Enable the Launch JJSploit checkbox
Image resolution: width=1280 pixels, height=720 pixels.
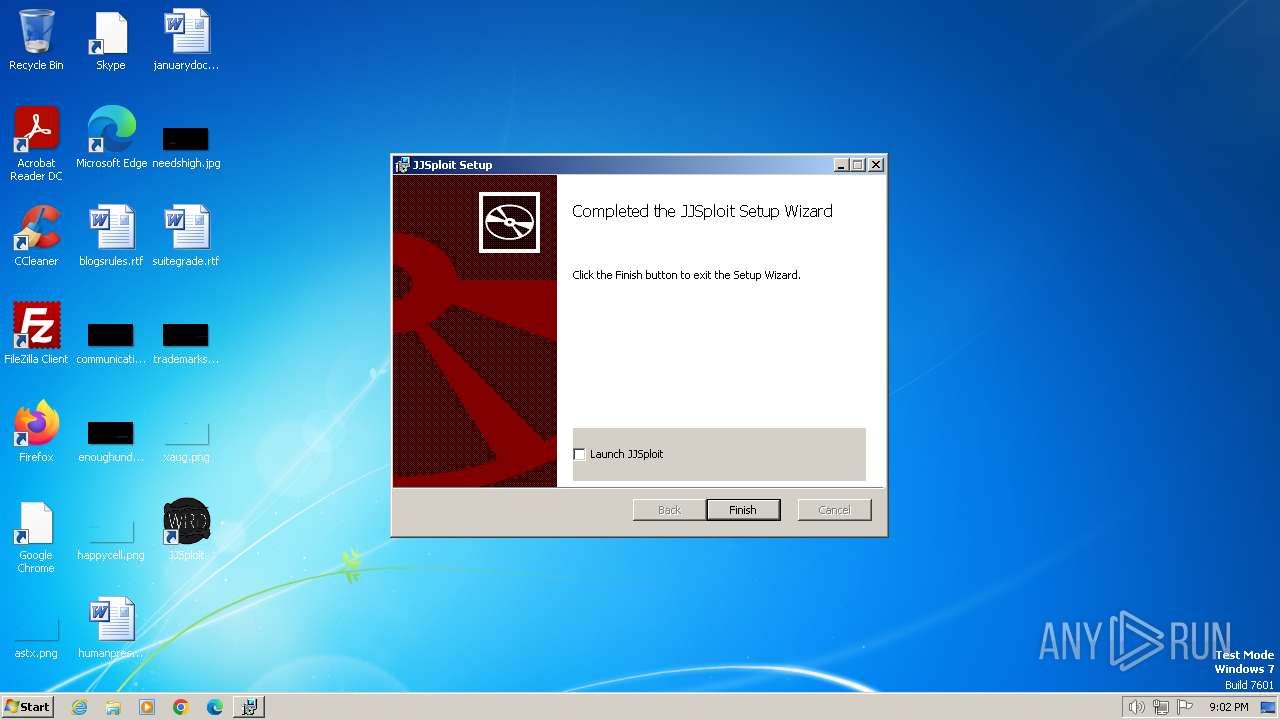579,454
